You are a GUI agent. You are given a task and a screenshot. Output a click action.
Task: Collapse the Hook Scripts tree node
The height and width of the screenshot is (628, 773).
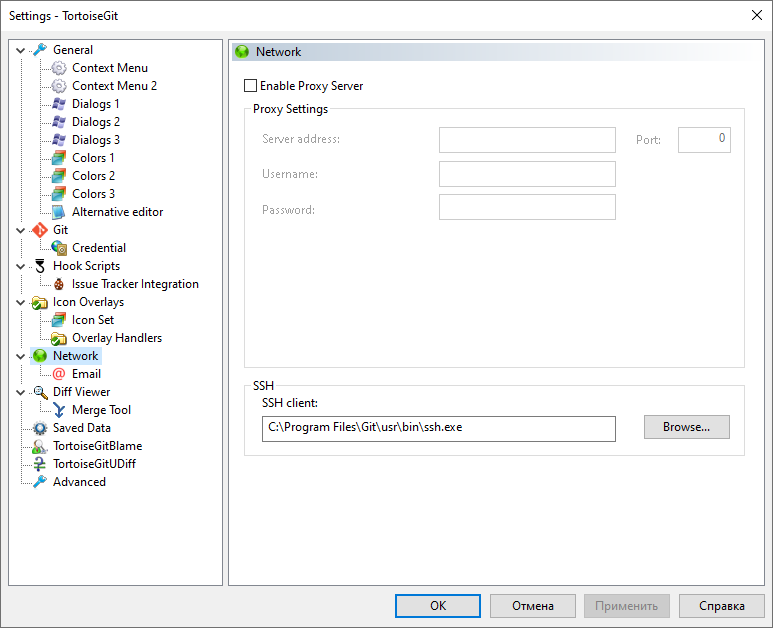21,266
